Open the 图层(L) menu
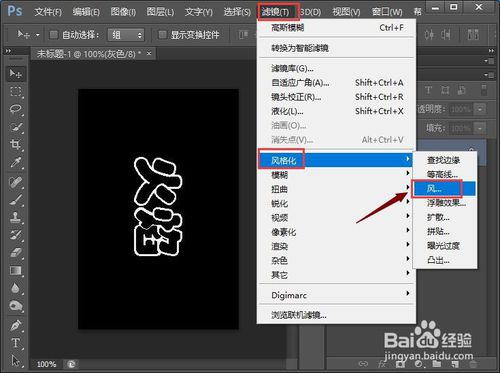Viewport: 500px width, 373px height. click(160, 12)
